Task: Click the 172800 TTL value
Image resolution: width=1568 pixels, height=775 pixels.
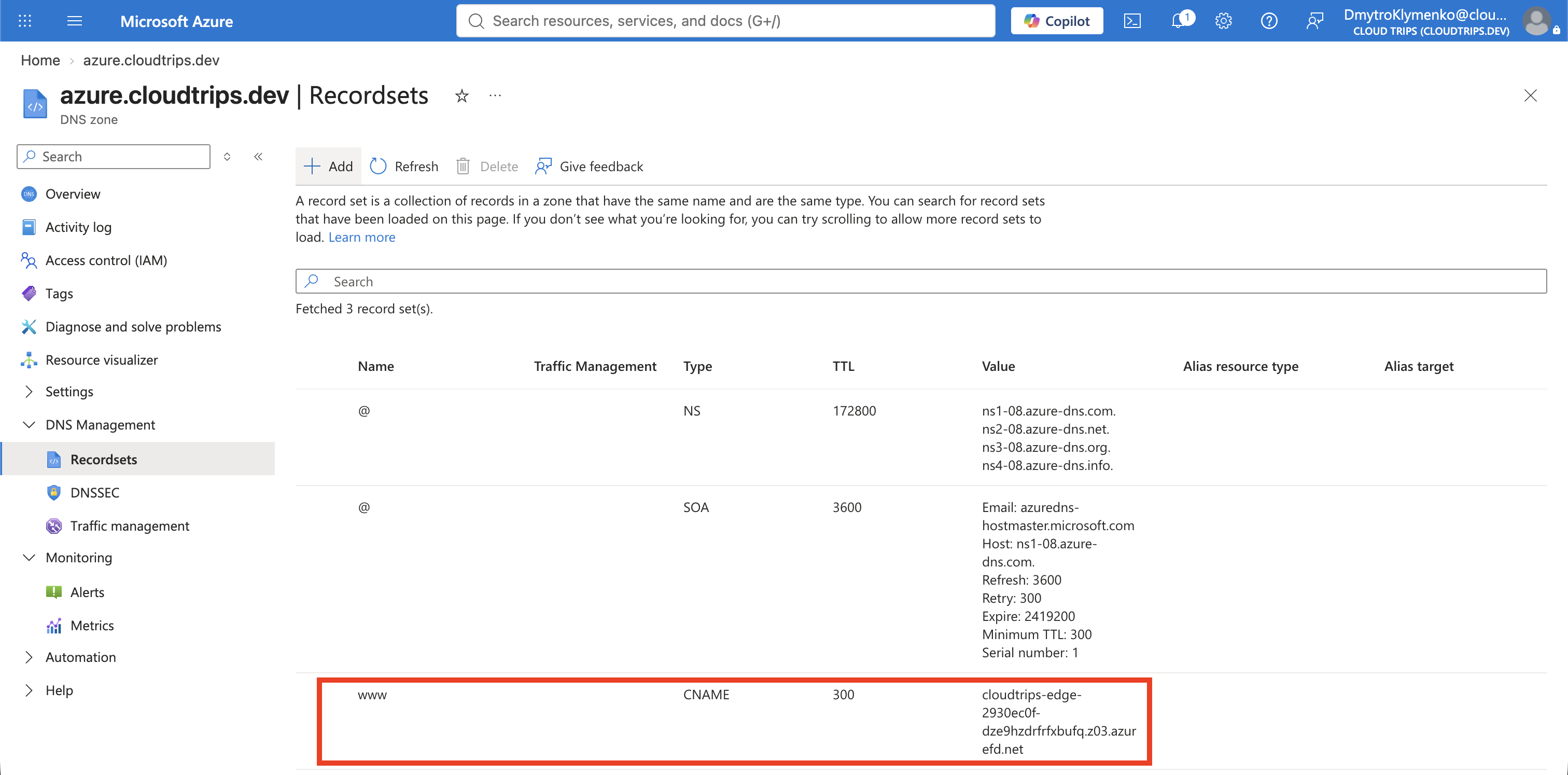Action: click(x=854, y=410)
